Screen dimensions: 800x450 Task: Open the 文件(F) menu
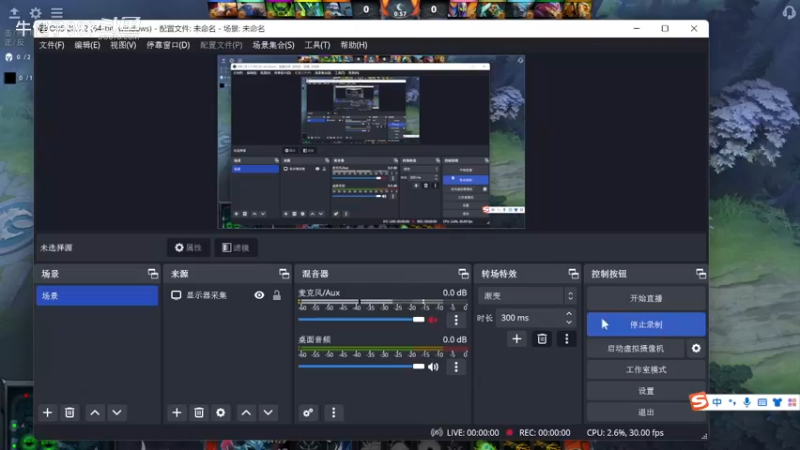[x=52, y=45]
